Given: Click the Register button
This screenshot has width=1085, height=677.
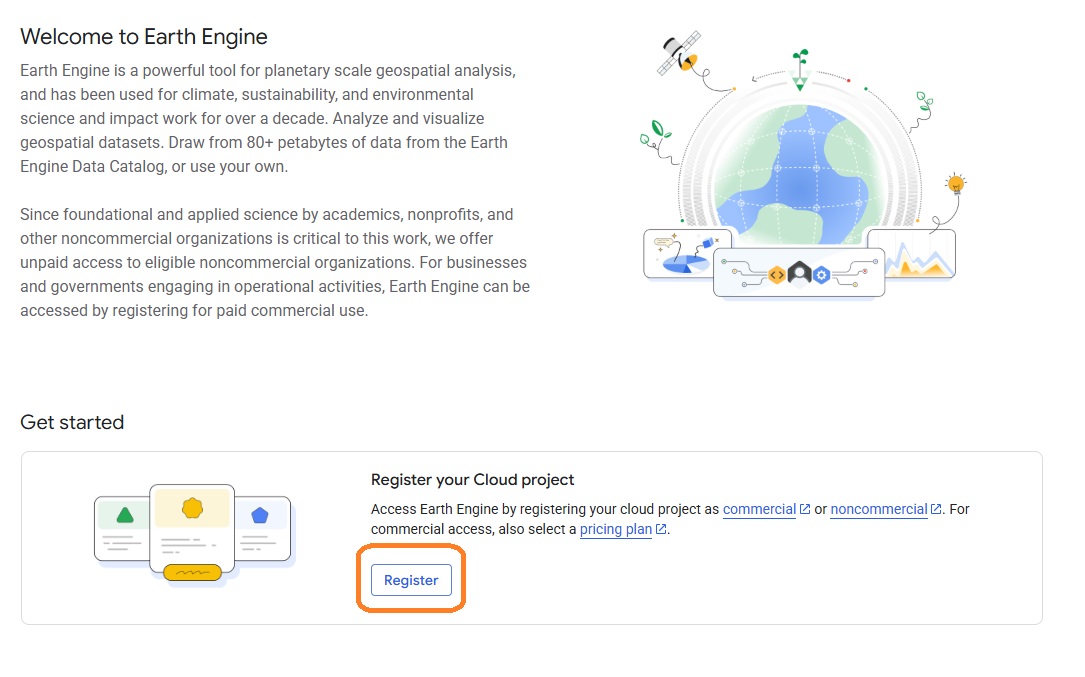Looking at the screenshot, I should (411, 580).
